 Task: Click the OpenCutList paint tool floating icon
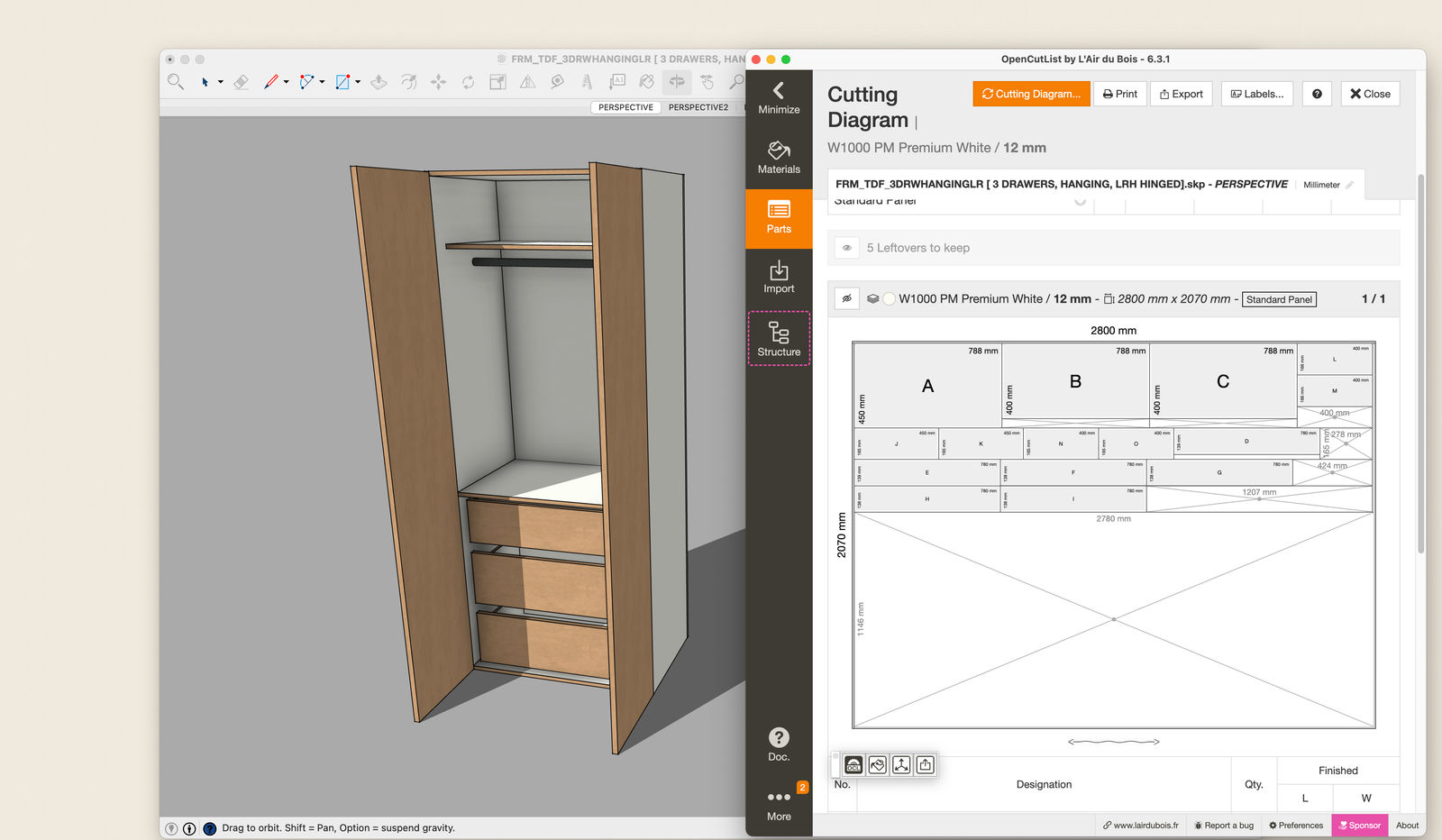point(878,765)
